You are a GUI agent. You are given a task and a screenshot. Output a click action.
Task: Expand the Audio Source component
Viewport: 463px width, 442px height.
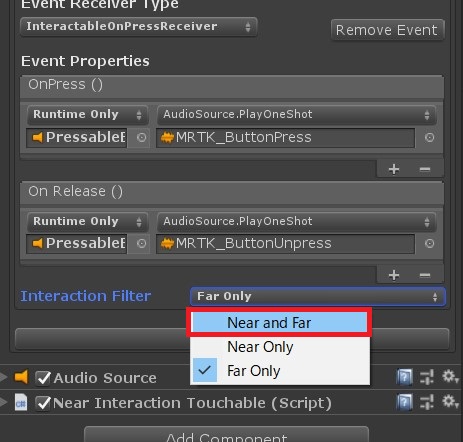point(4,377)
